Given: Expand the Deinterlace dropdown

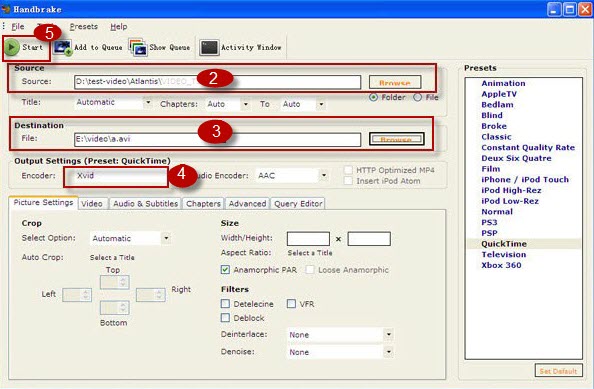Looking at the screenshot, I should (389, 334).
